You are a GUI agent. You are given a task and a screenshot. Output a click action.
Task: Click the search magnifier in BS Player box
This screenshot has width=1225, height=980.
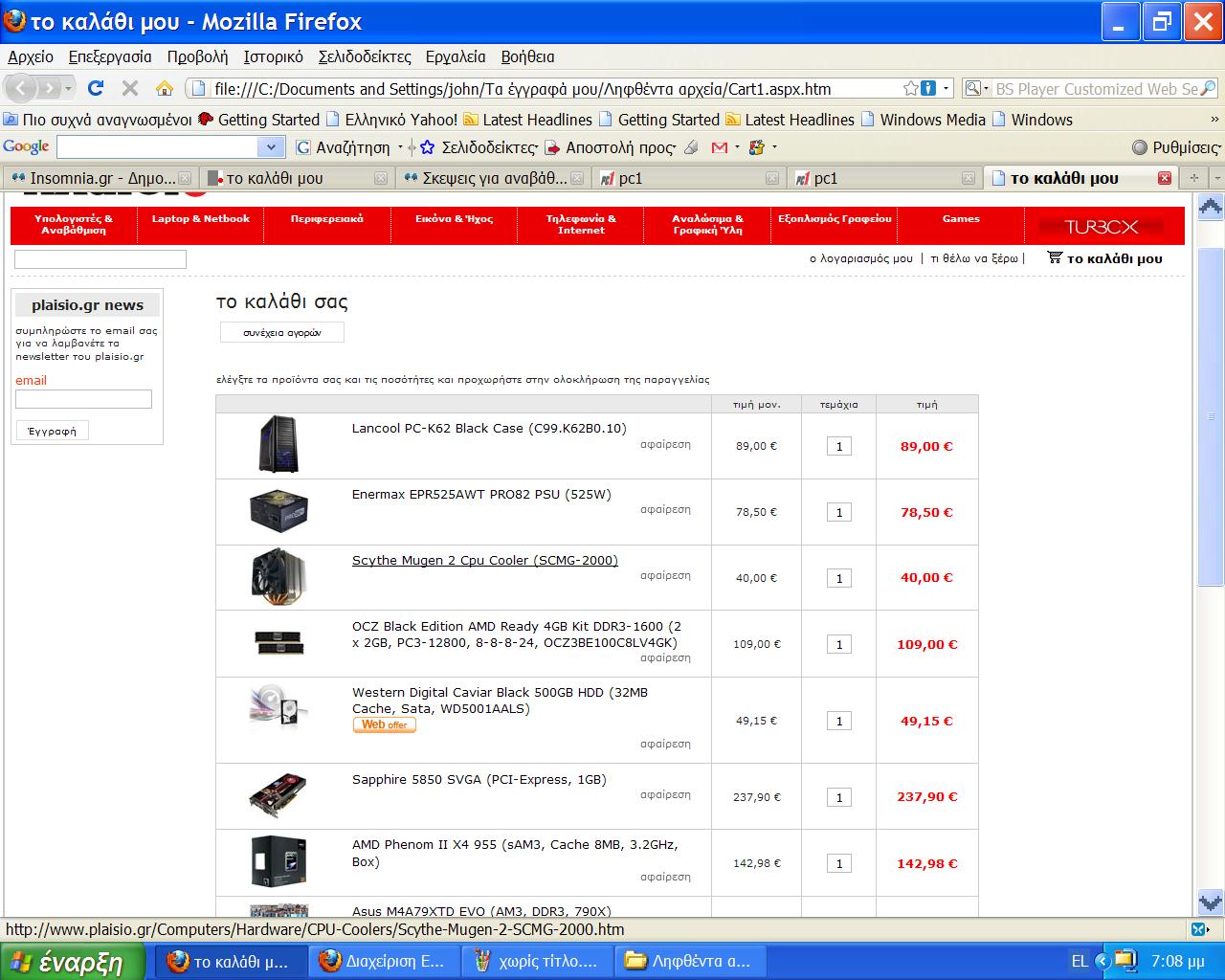1208,88
